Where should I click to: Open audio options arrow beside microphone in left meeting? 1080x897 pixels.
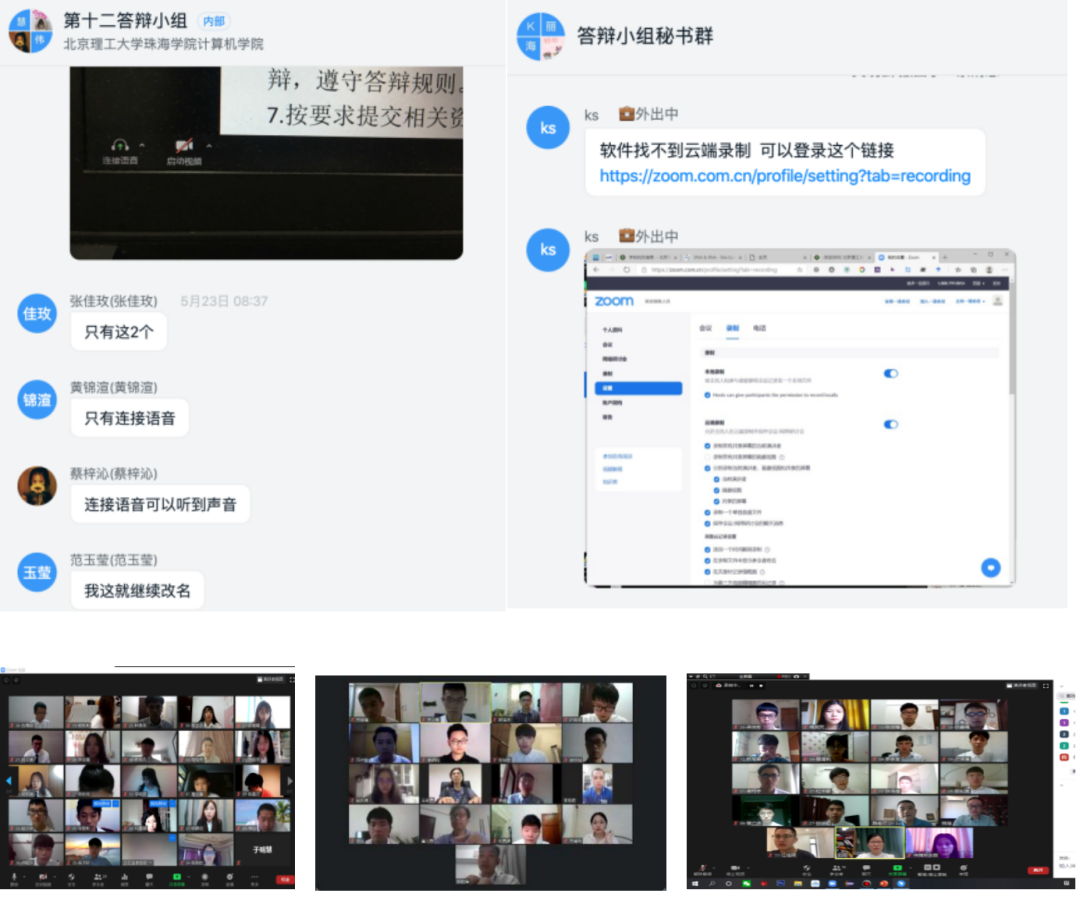click(24, 876)
